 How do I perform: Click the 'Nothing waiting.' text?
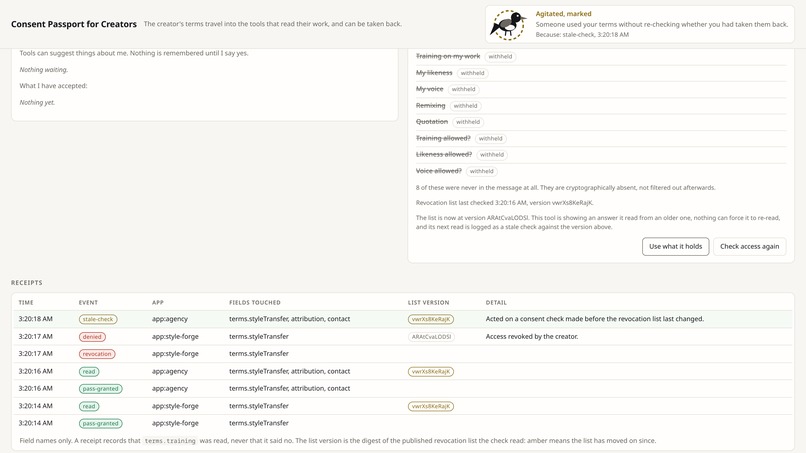click(44, 69)
